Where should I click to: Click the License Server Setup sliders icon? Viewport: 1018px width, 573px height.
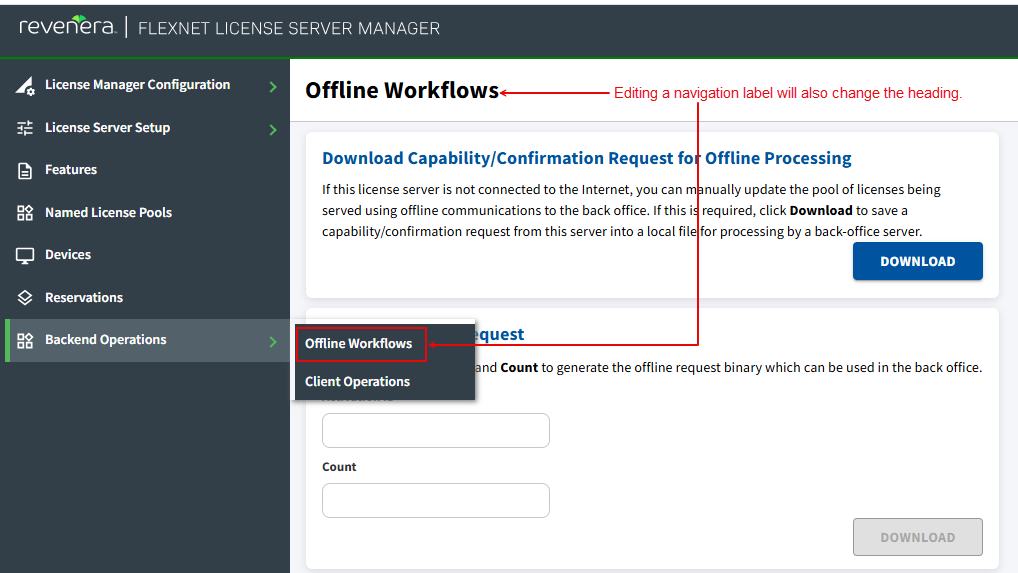coord(25,128)
